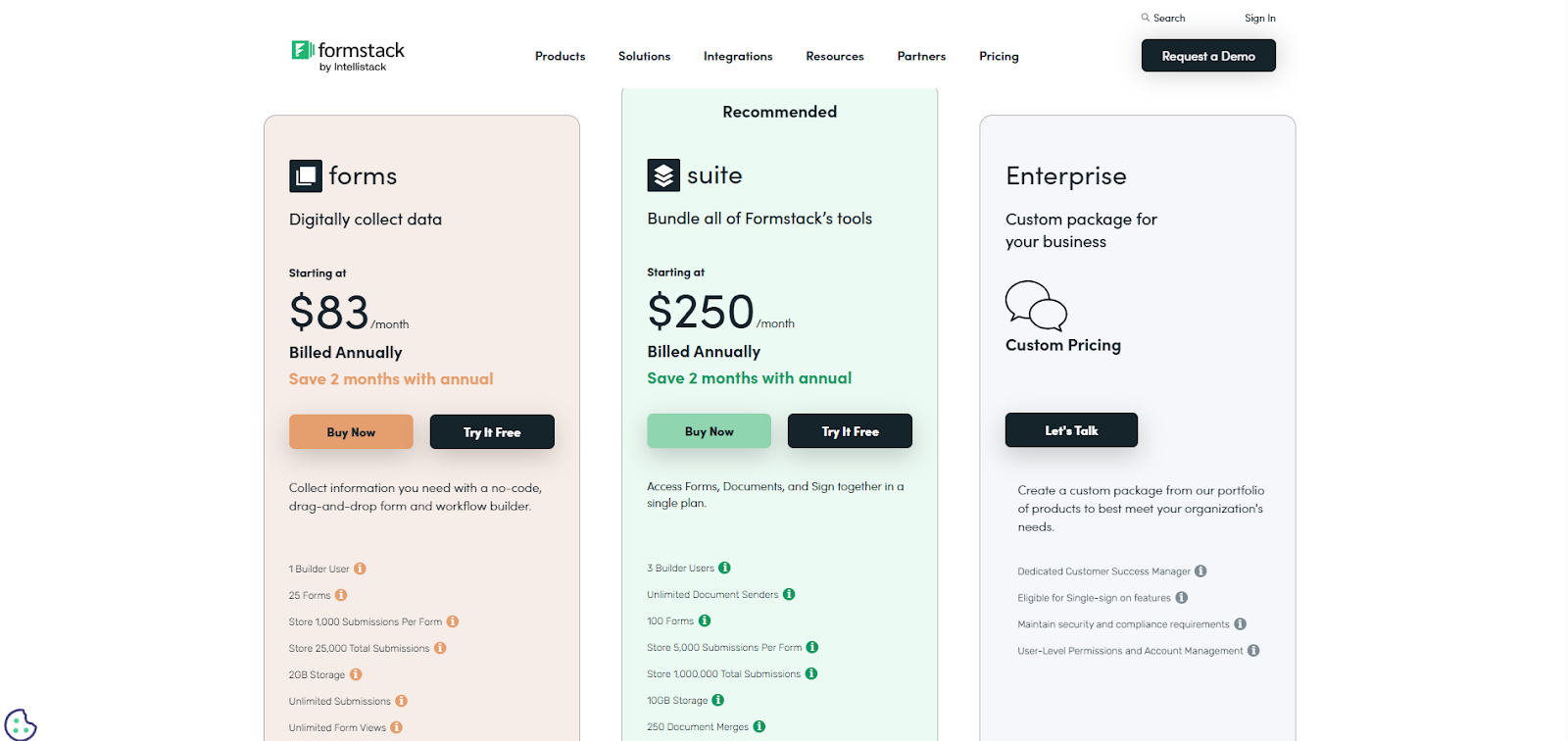Info icon beside 2GB Storage
The width and height of the screenshot is (1568, 741).
(356, 674)
